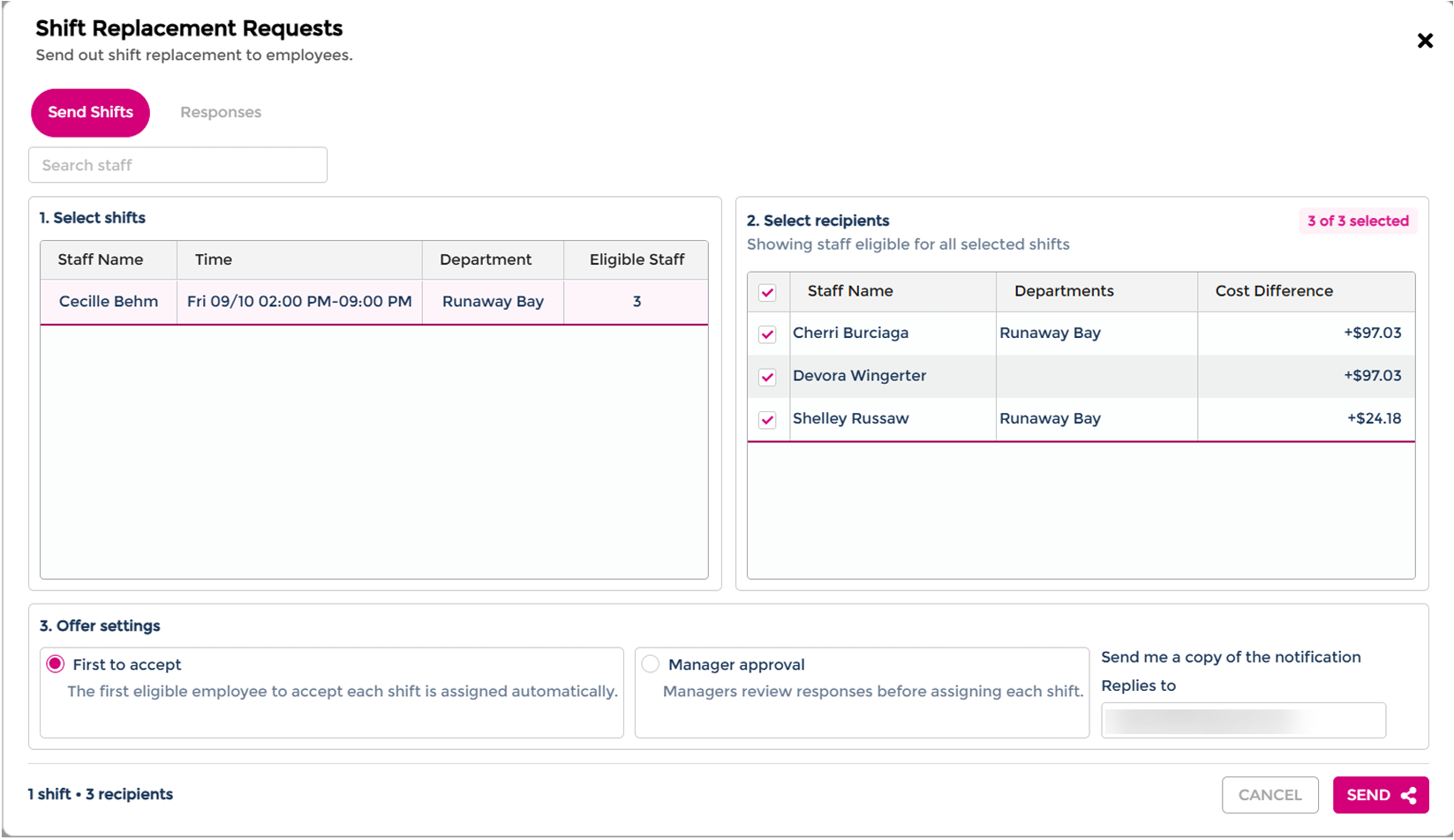The image size is (1454, 840).
Task: Close the Shift Replacement Requests dialog
Action: pyautogui.click(x=1425, y=41)
